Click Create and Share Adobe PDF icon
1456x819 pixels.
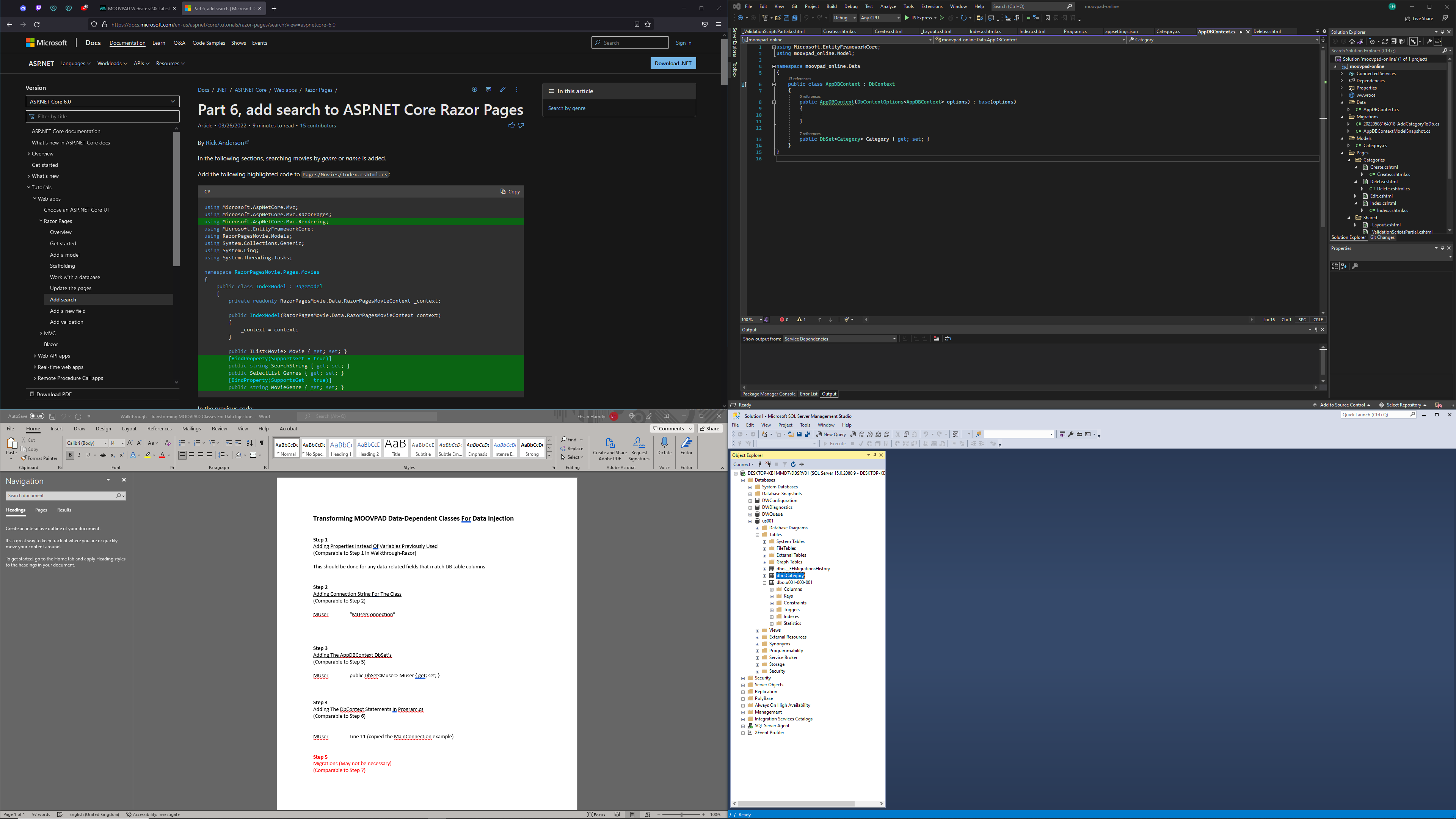(610, 443)
